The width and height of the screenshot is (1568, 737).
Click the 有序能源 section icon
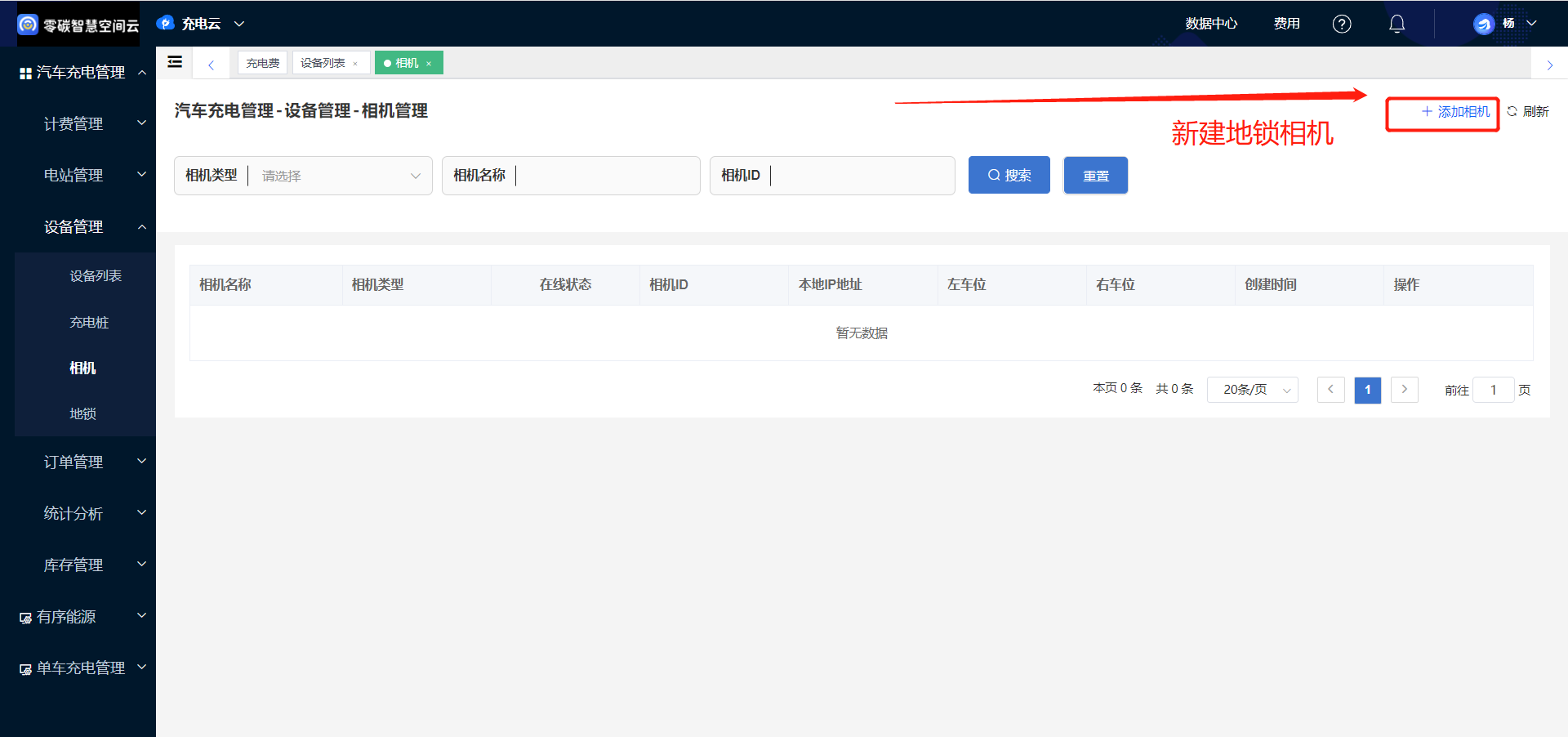point(25,618)
